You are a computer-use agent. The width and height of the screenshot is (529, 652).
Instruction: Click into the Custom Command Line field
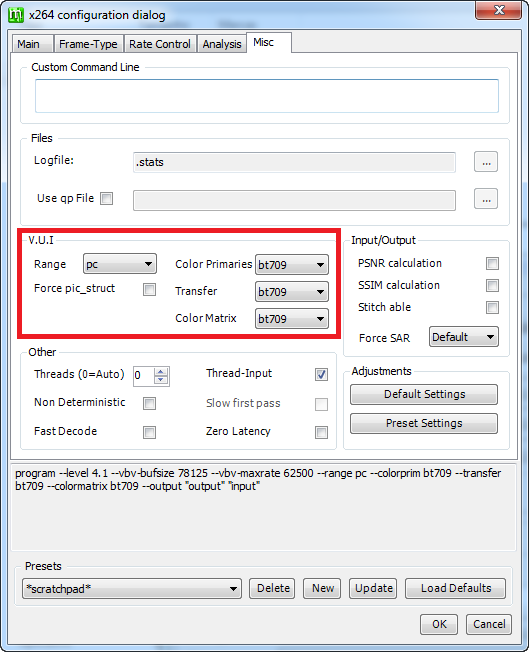[267, 96]
